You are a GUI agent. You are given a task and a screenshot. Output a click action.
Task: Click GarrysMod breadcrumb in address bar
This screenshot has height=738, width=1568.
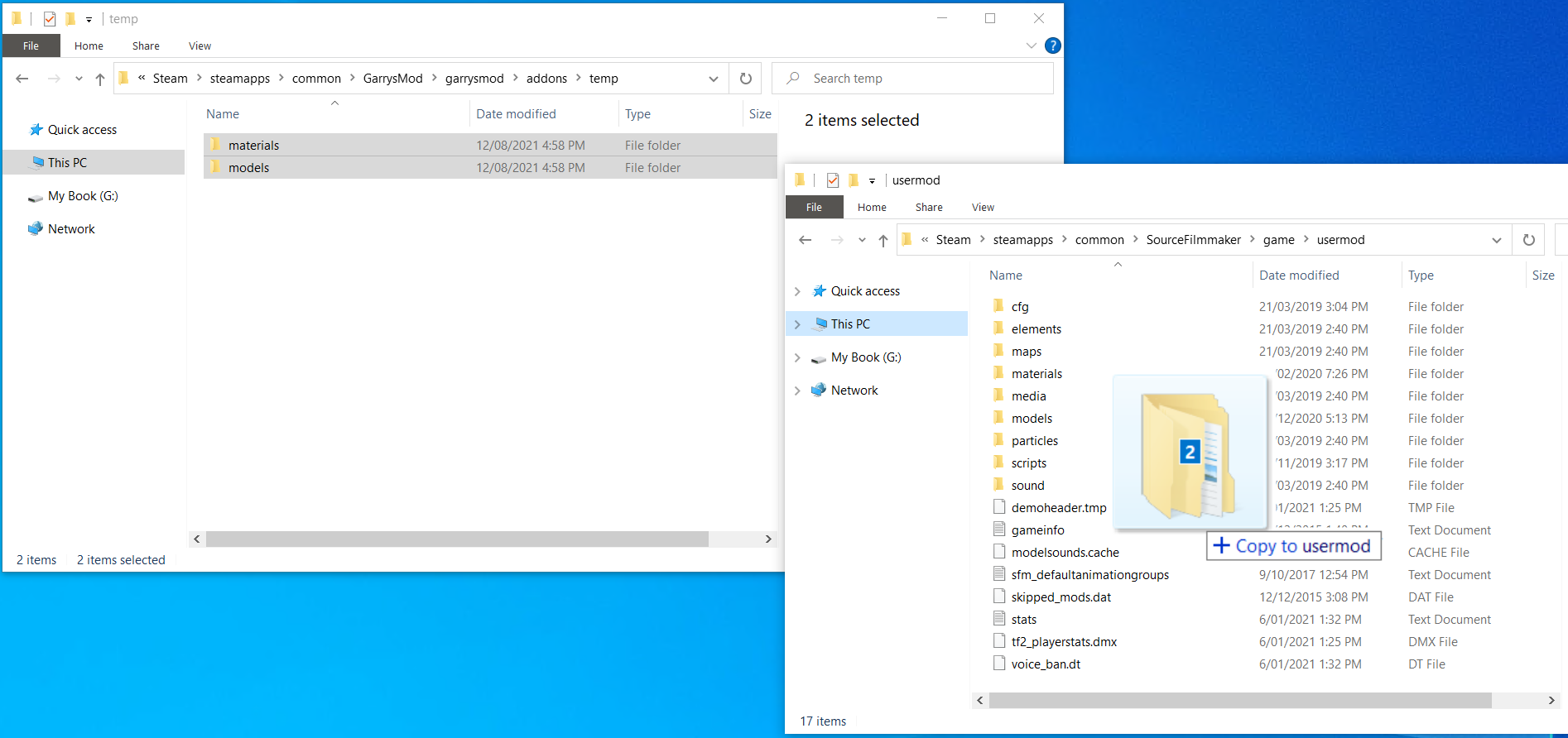click(392, 79)
